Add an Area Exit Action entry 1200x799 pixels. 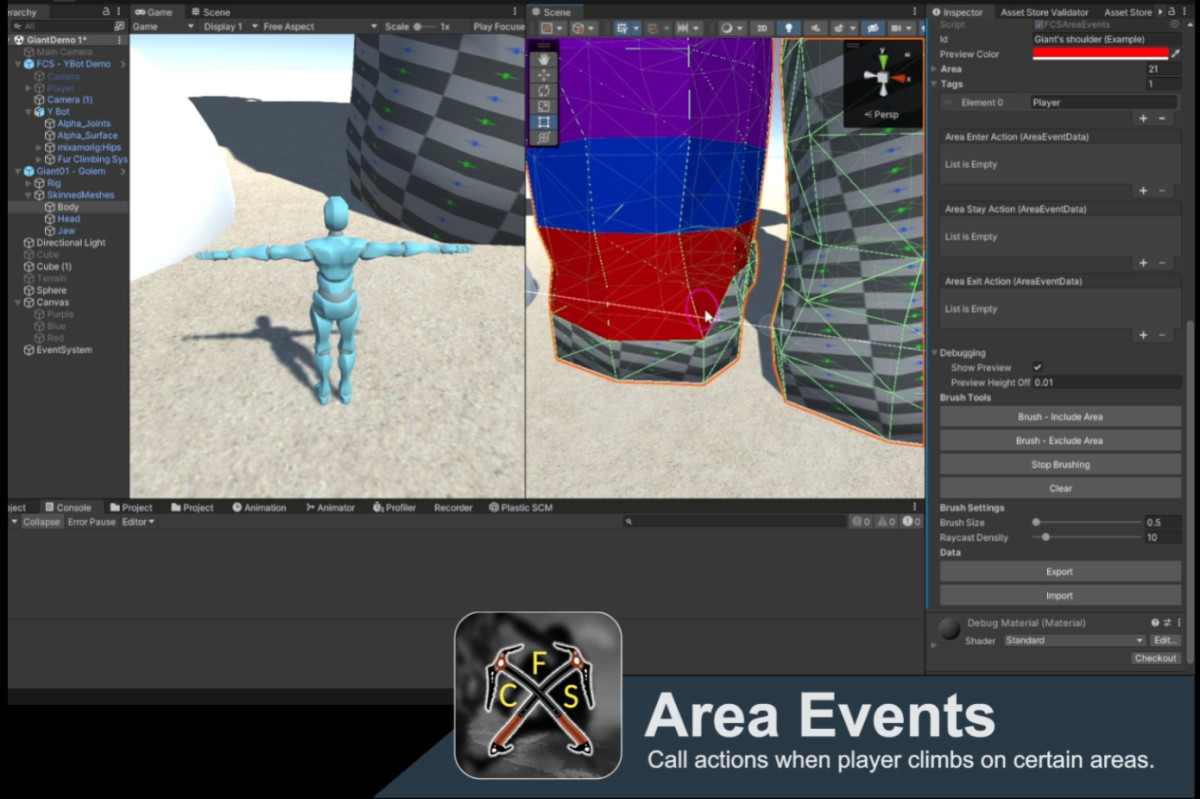tap(1143, 335)
